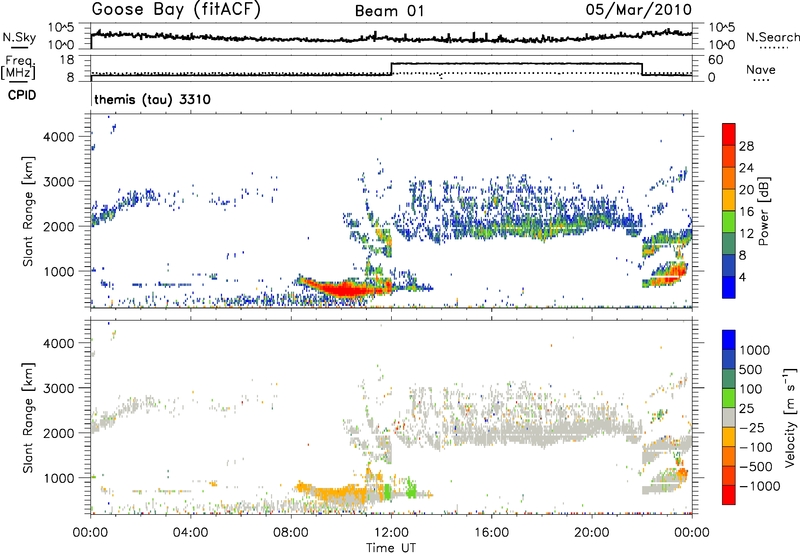Click the red top of the power colorbar

(729, 135)
